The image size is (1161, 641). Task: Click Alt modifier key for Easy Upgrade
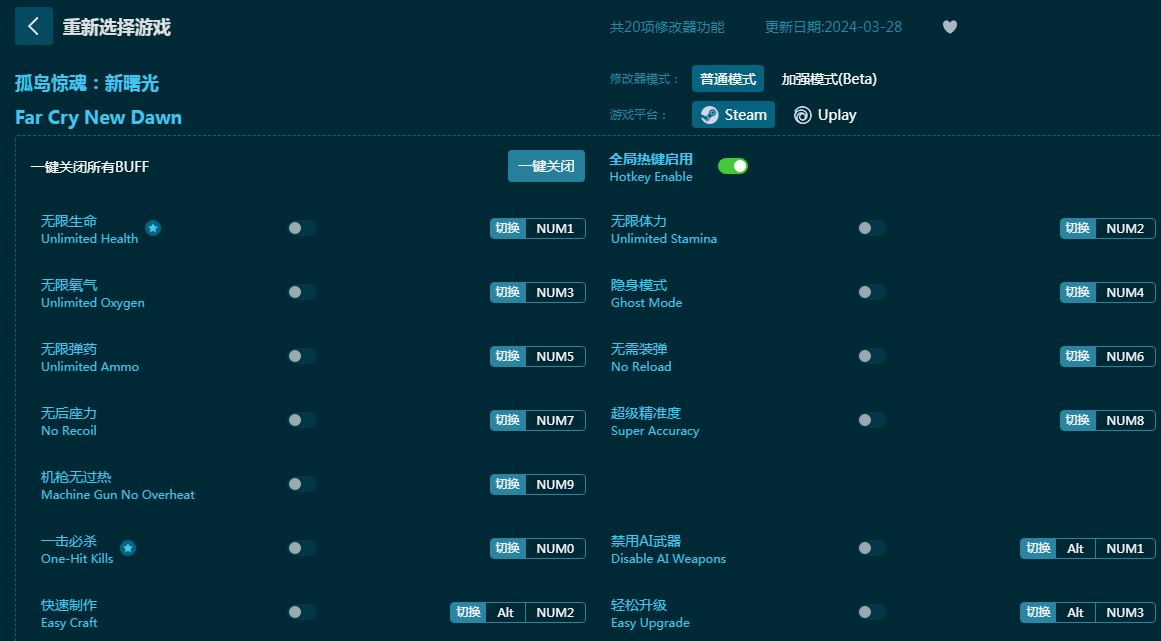coord(1075,613)
